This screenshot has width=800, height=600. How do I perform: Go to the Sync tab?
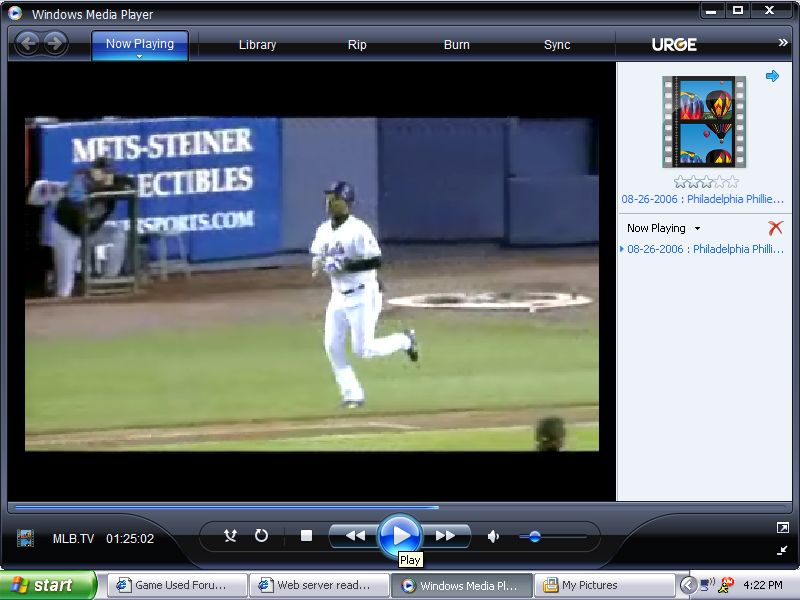557,45
